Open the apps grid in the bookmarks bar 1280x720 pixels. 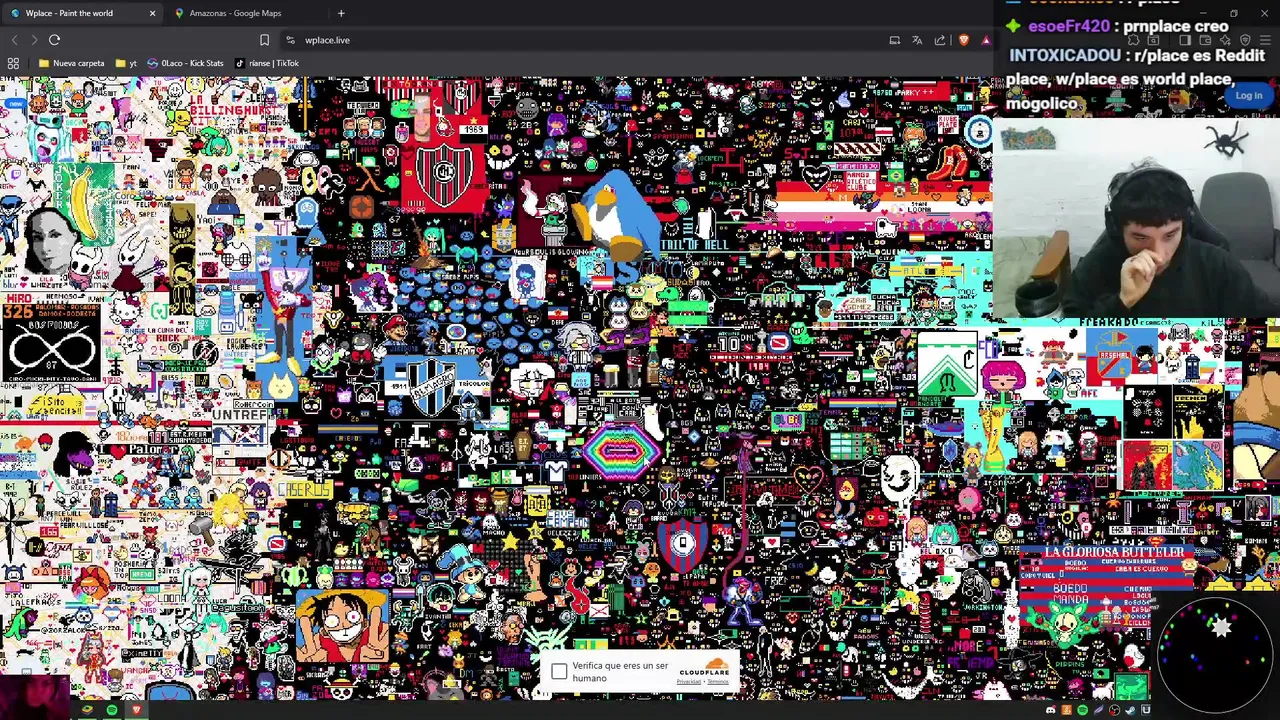[x=13, y=63]
